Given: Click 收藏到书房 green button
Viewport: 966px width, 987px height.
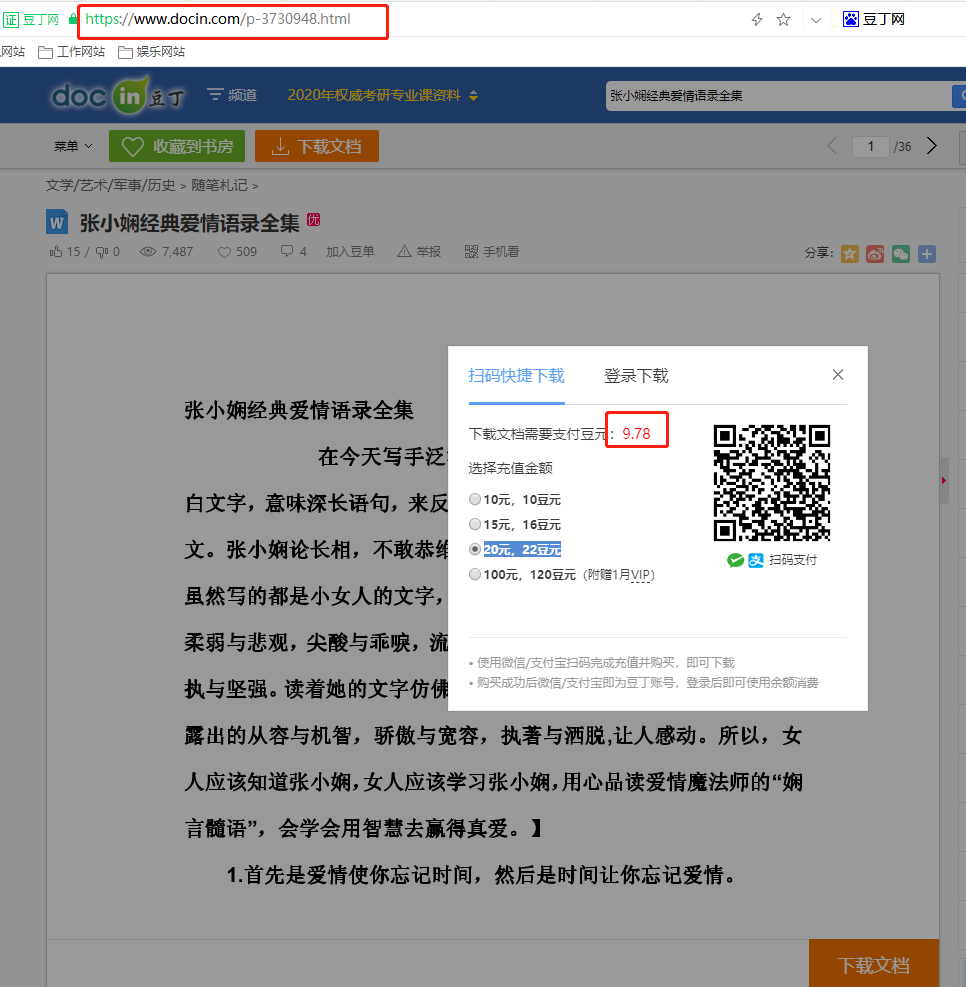Looking at the screenshot, I should click(x=177, y=146).
